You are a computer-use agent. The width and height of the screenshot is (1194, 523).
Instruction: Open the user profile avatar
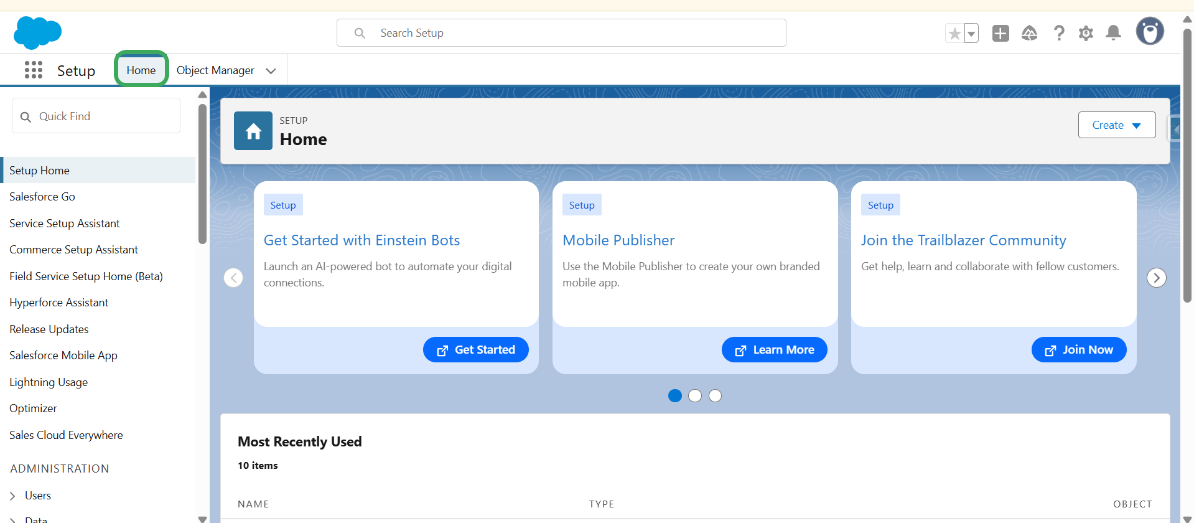1150,32
